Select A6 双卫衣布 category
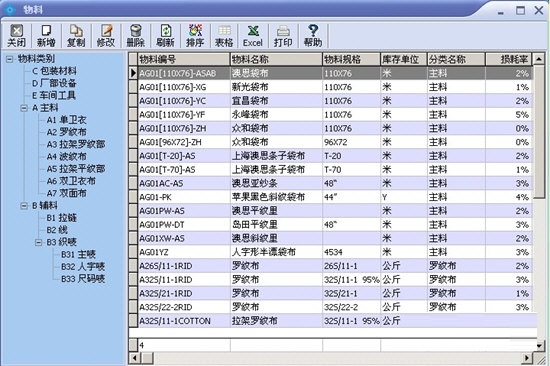This screenshot has height=366, width=550. coord(71,181)
